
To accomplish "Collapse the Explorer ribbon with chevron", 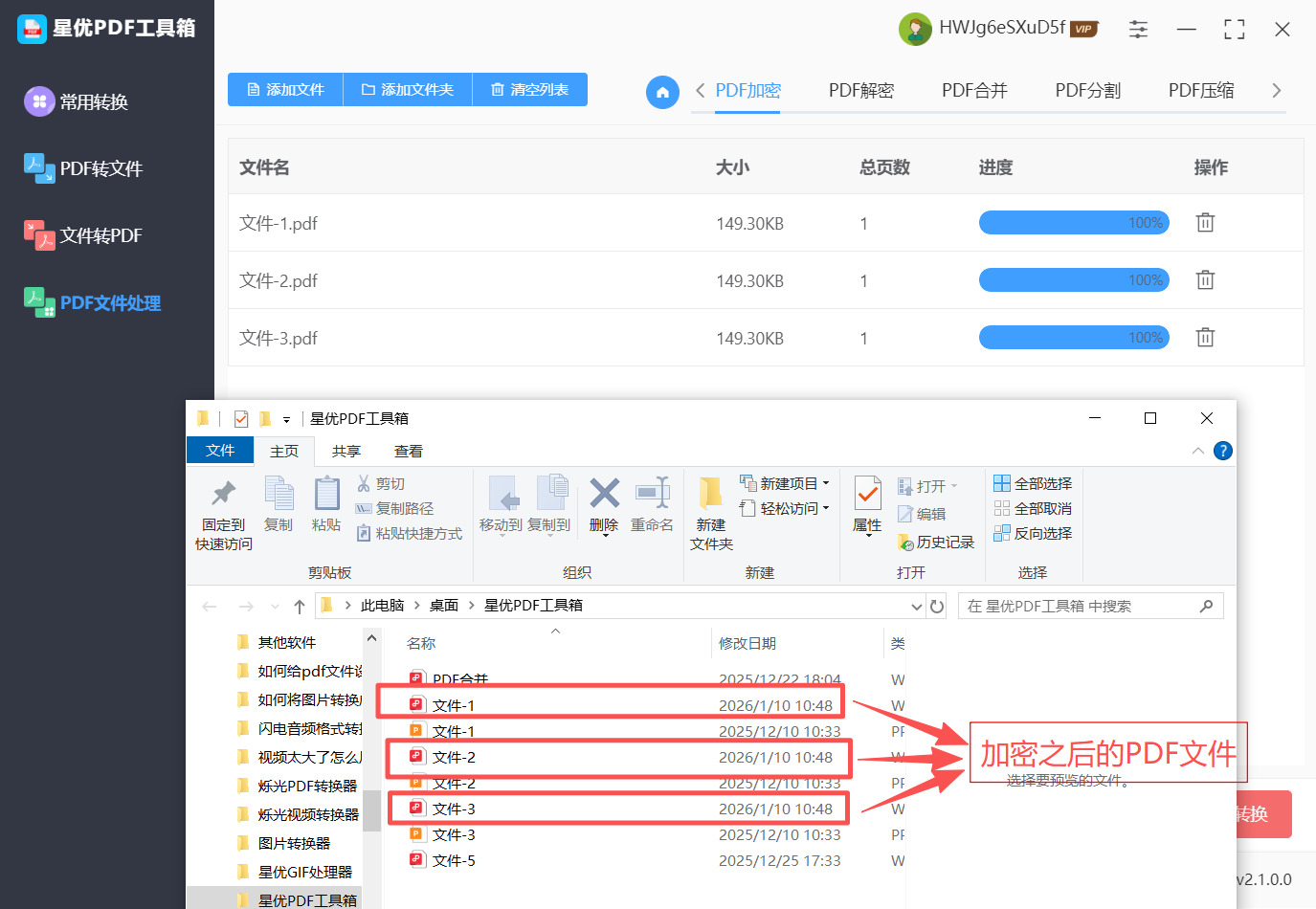I will click(x=1197, y=451).
